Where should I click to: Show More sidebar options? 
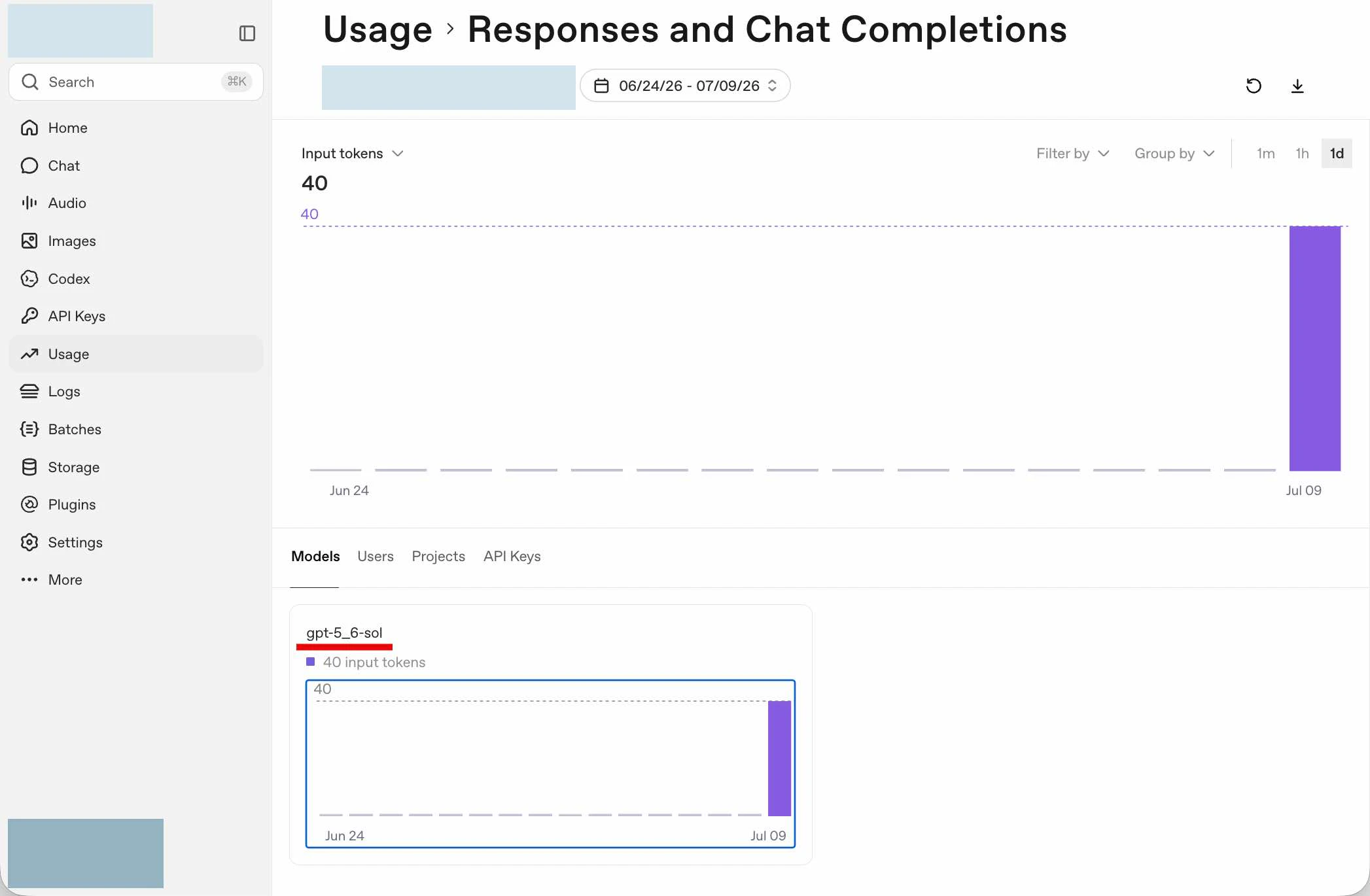[136, 579]
